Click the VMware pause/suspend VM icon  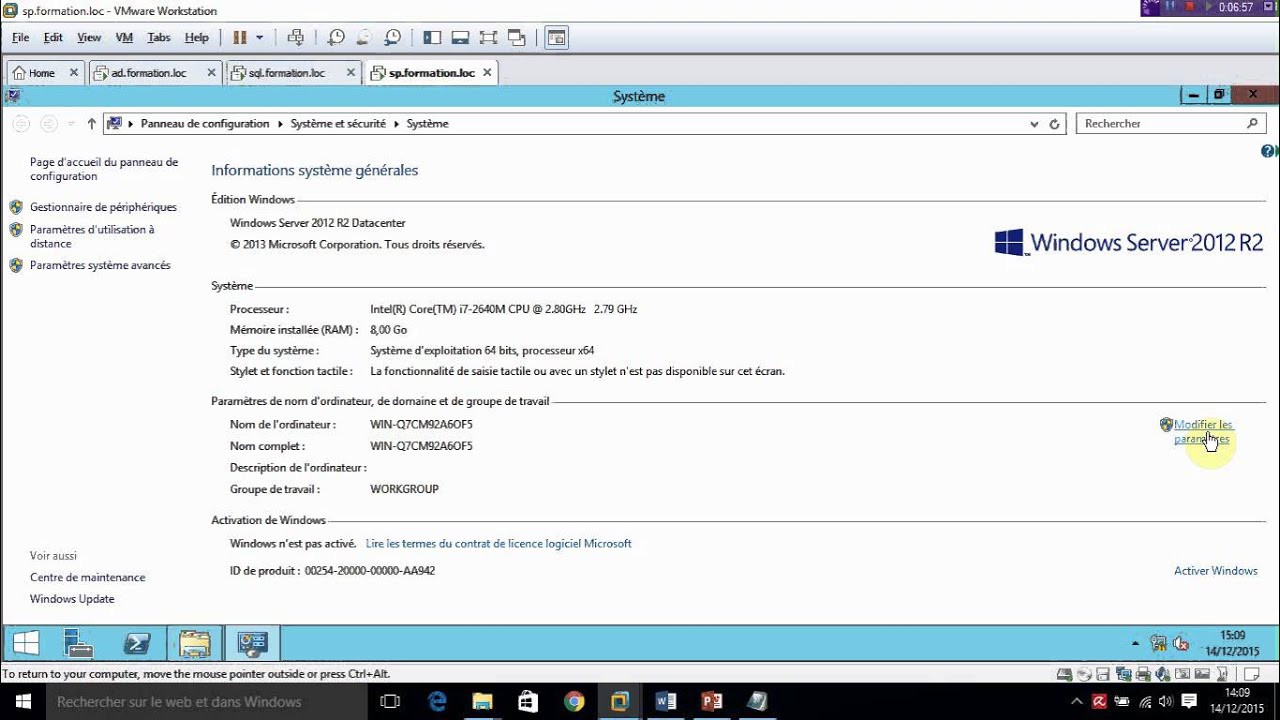[x=240, y=37]
